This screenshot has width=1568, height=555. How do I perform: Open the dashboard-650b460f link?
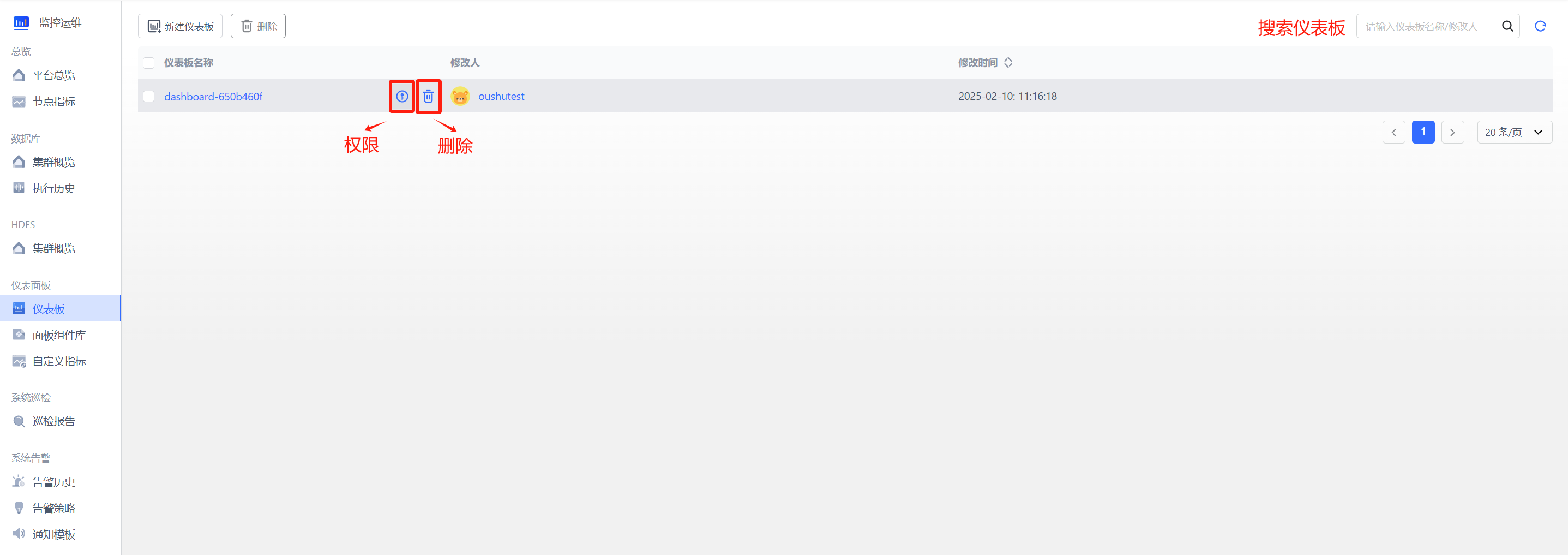point(213,96)
